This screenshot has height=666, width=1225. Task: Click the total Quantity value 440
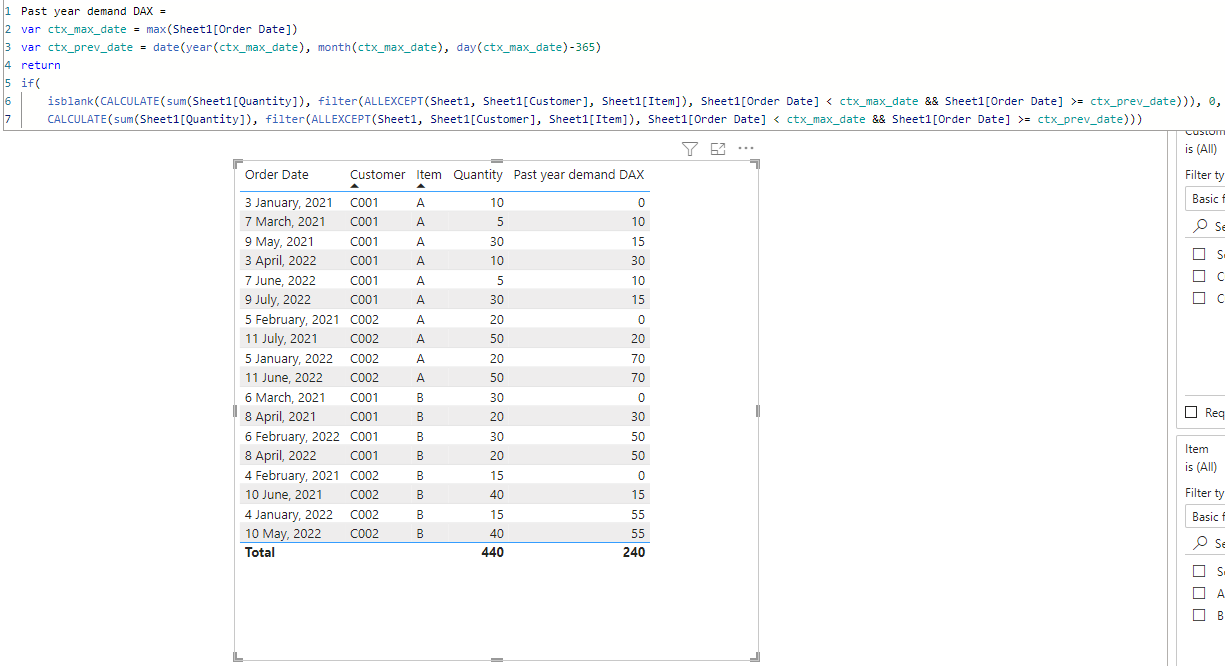point(492,552)
